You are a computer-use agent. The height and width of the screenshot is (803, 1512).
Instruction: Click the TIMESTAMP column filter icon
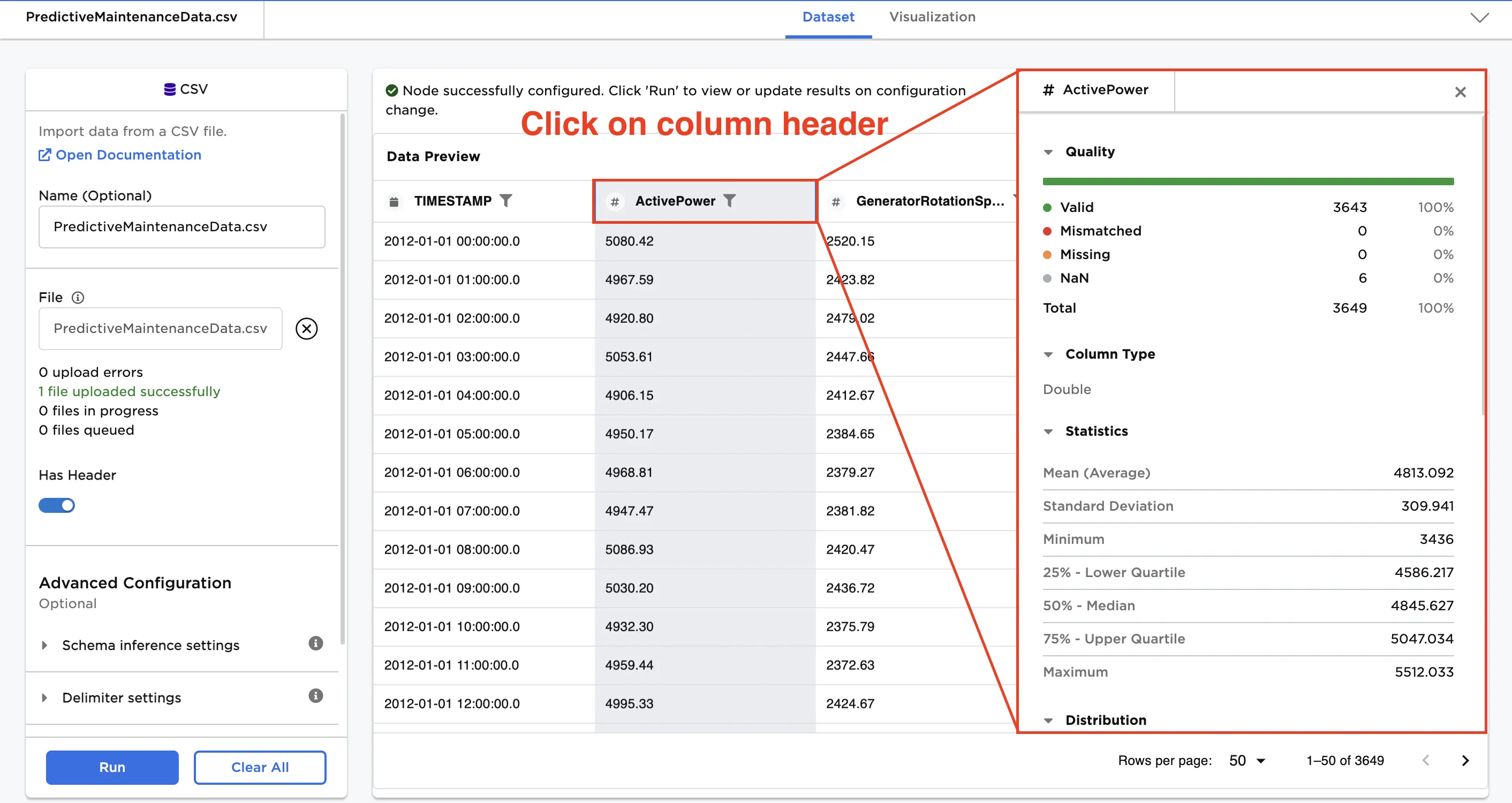(505, 201)
